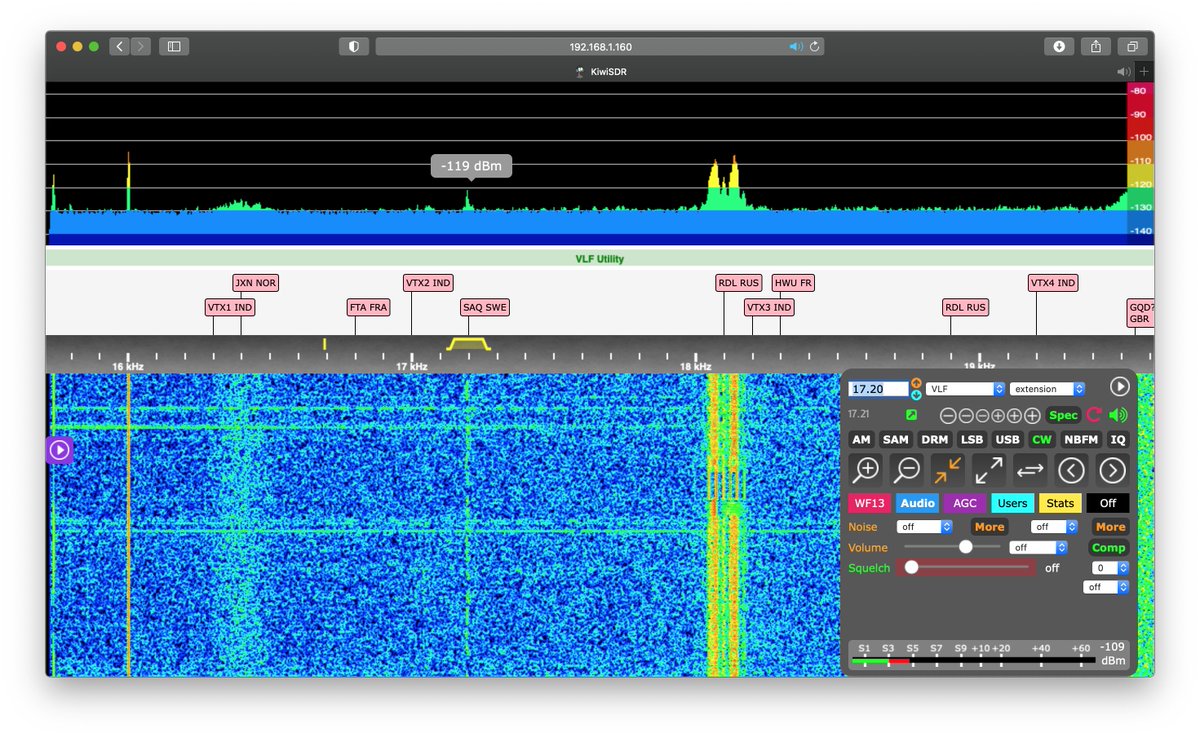Select DRM mode
Viewport: 1200px width, 737px height.
pos(934,439)
